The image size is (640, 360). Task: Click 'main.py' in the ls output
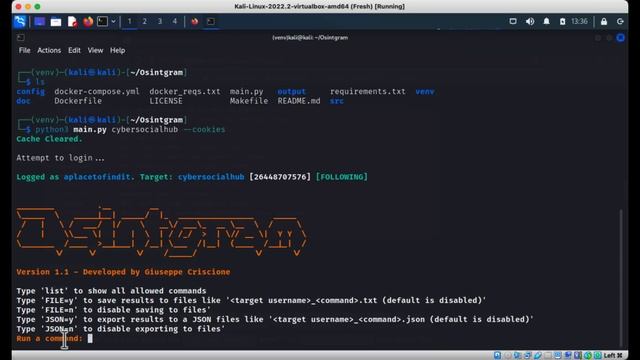click(x=247, y=91)
